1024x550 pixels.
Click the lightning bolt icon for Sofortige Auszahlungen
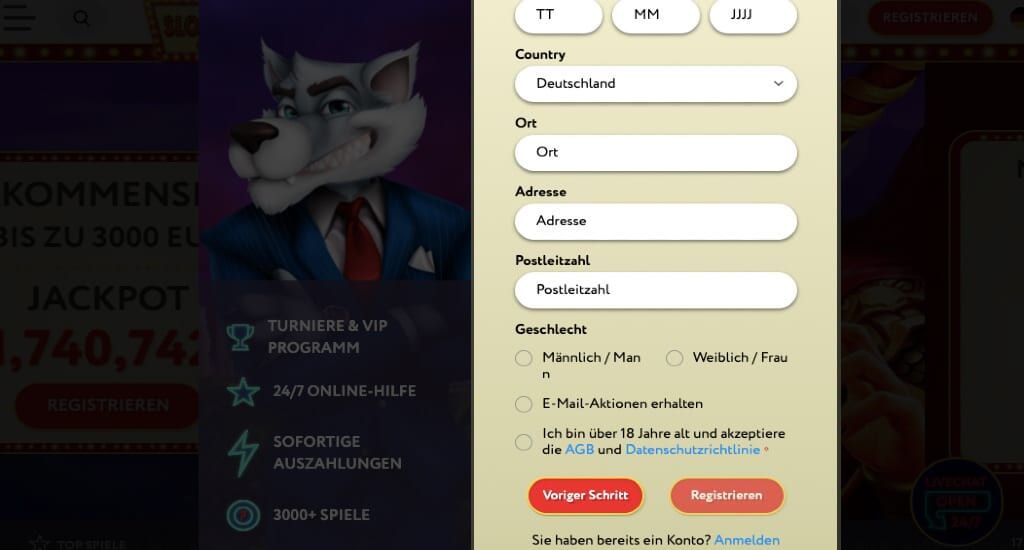242,452
